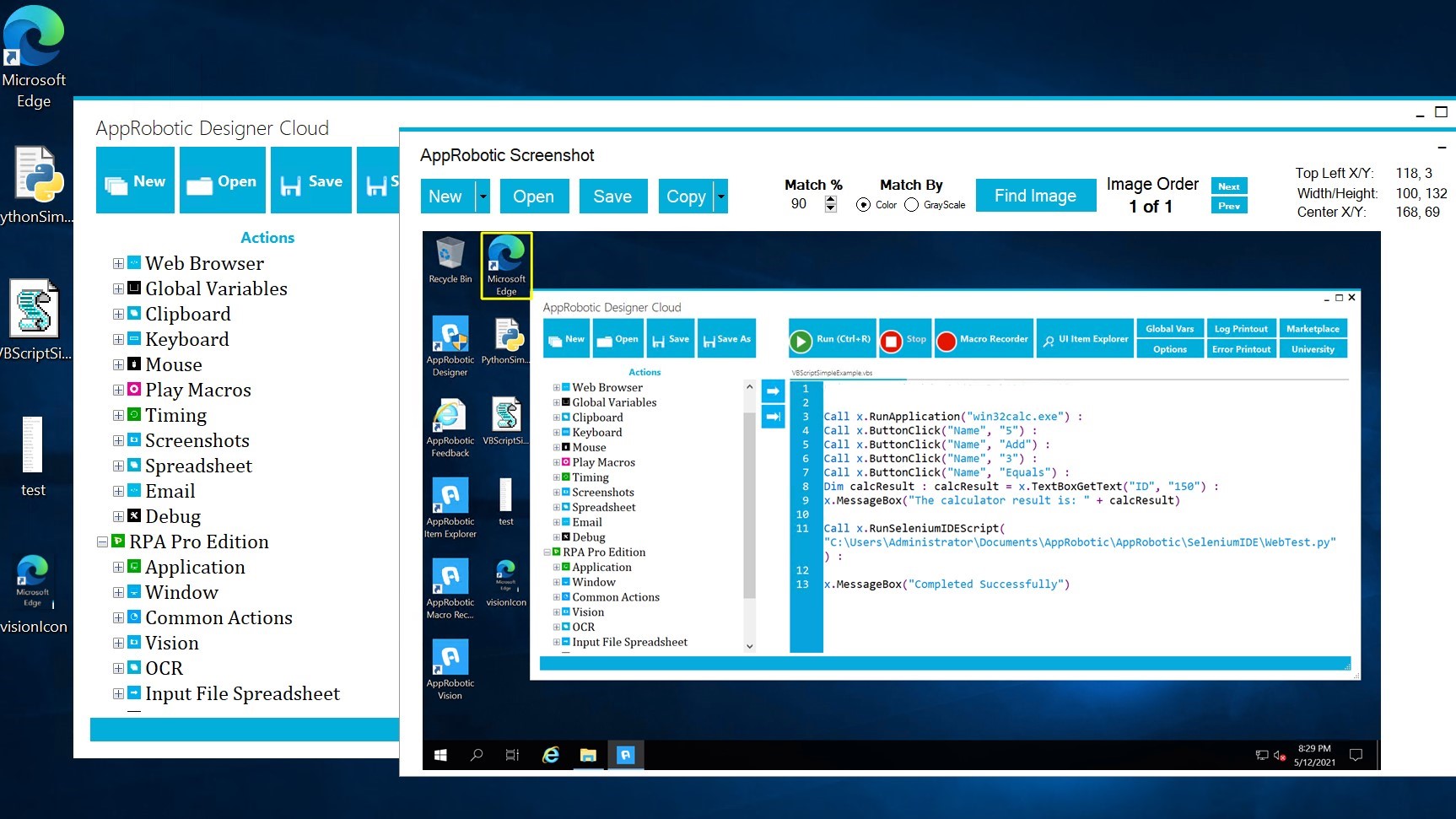Click the Timing clock icon in Actions tree
Screen dimensions: 1456x819
click(134, 415)
